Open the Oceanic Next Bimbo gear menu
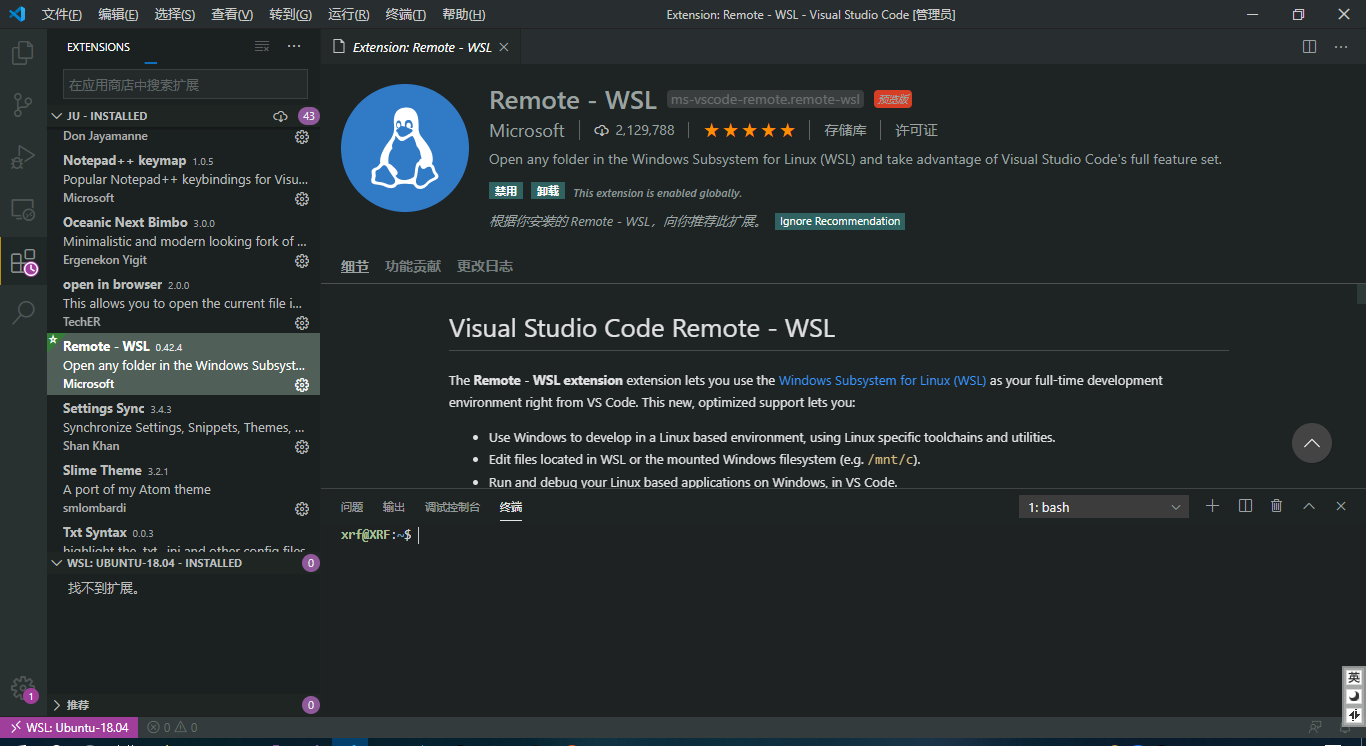The height and width of the screenshot is (746, 1366). [302, 261]
